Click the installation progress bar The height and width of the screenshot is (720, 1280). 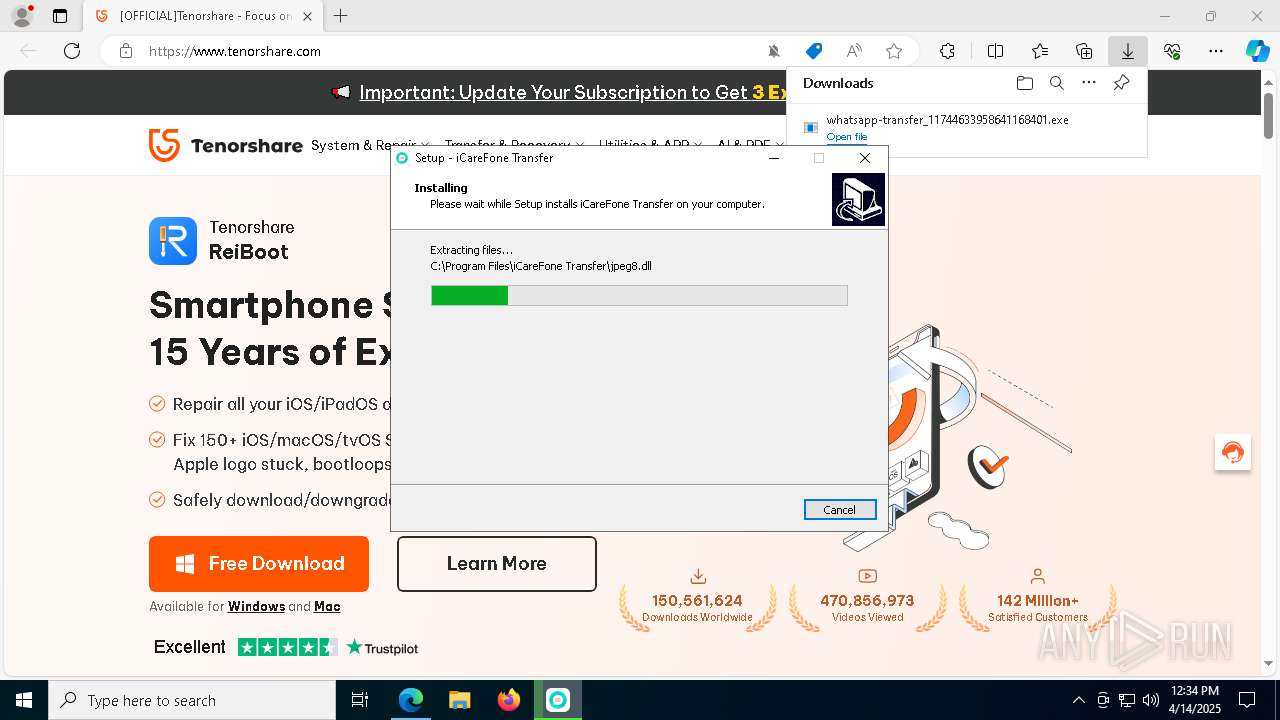(639, 295)
